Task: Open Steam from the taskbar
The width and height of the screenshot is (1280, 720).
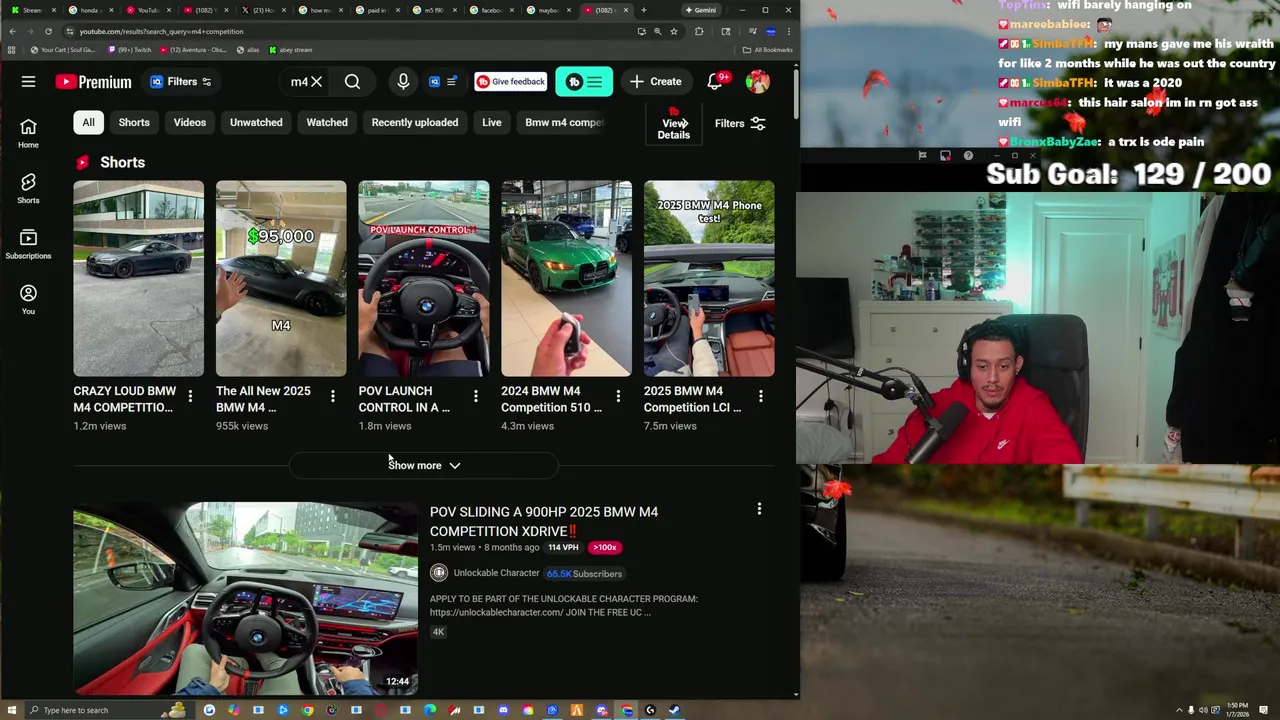Action: click(674, 710)
